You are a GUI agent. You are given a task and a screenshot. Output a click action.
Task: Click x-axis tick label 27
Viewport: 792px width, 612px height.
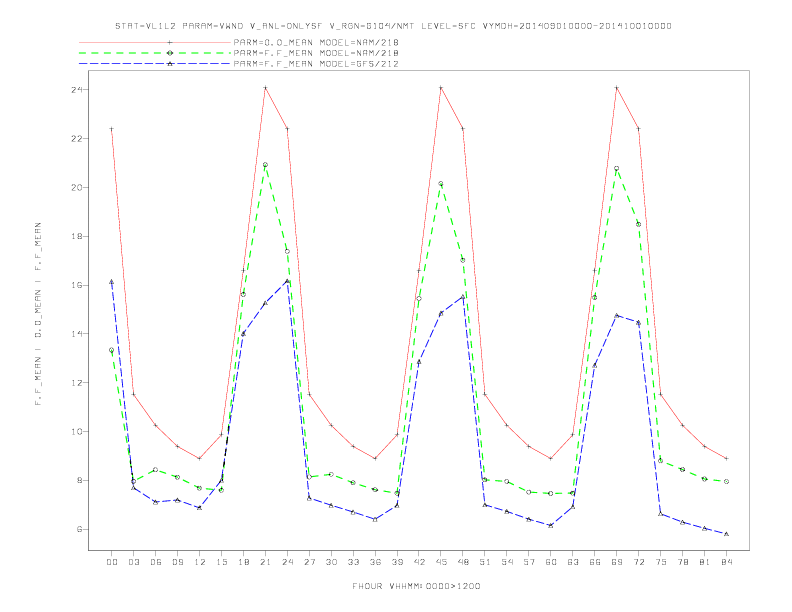[x=309, y=562]
